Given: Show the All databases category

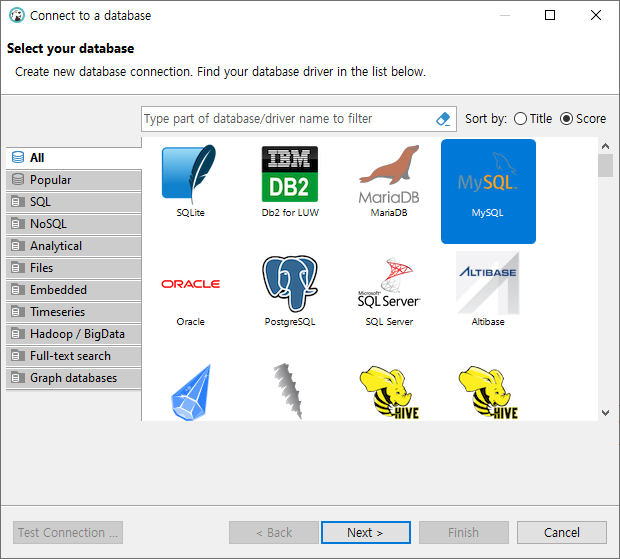Looking at the screenshot, I should 74,158.
